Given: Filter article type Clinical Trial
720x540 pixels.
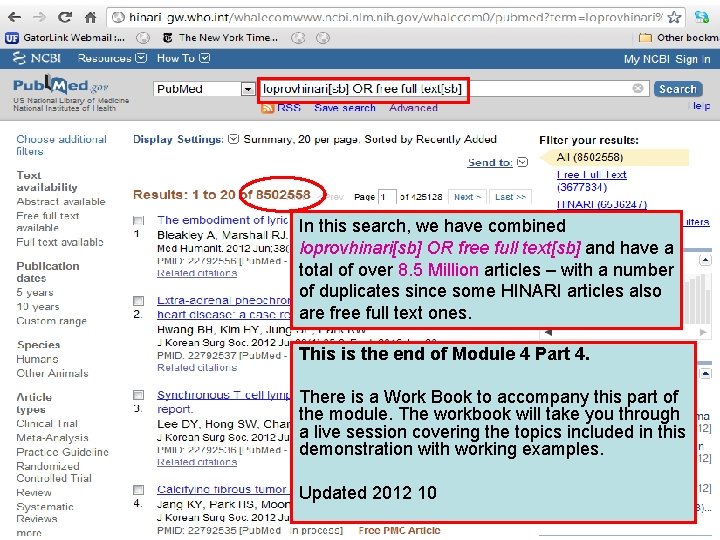Looking at the screenshot, I should pyautogui.click(x=47, y=423).
